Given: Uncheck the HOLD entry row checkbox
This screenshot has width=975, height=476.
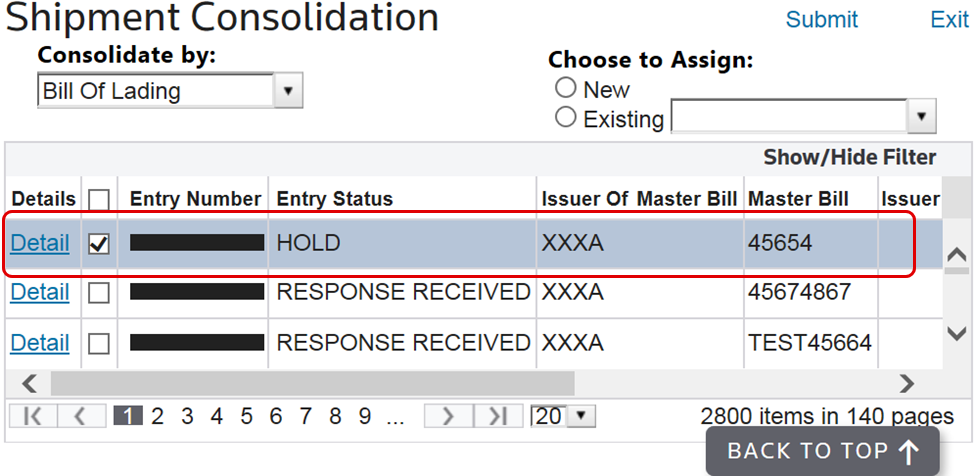Looking at the screenshot, I should tap(99, 244).
